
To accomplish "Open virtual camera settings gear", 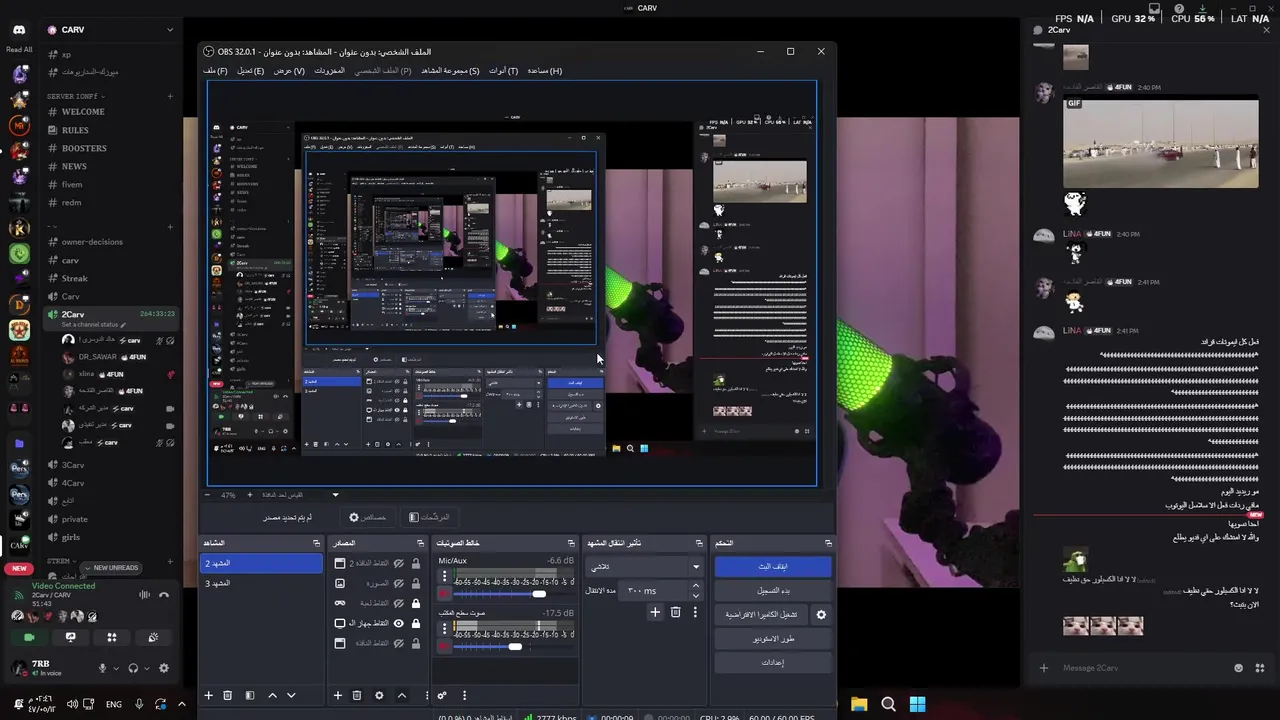I will coord(821,614).
